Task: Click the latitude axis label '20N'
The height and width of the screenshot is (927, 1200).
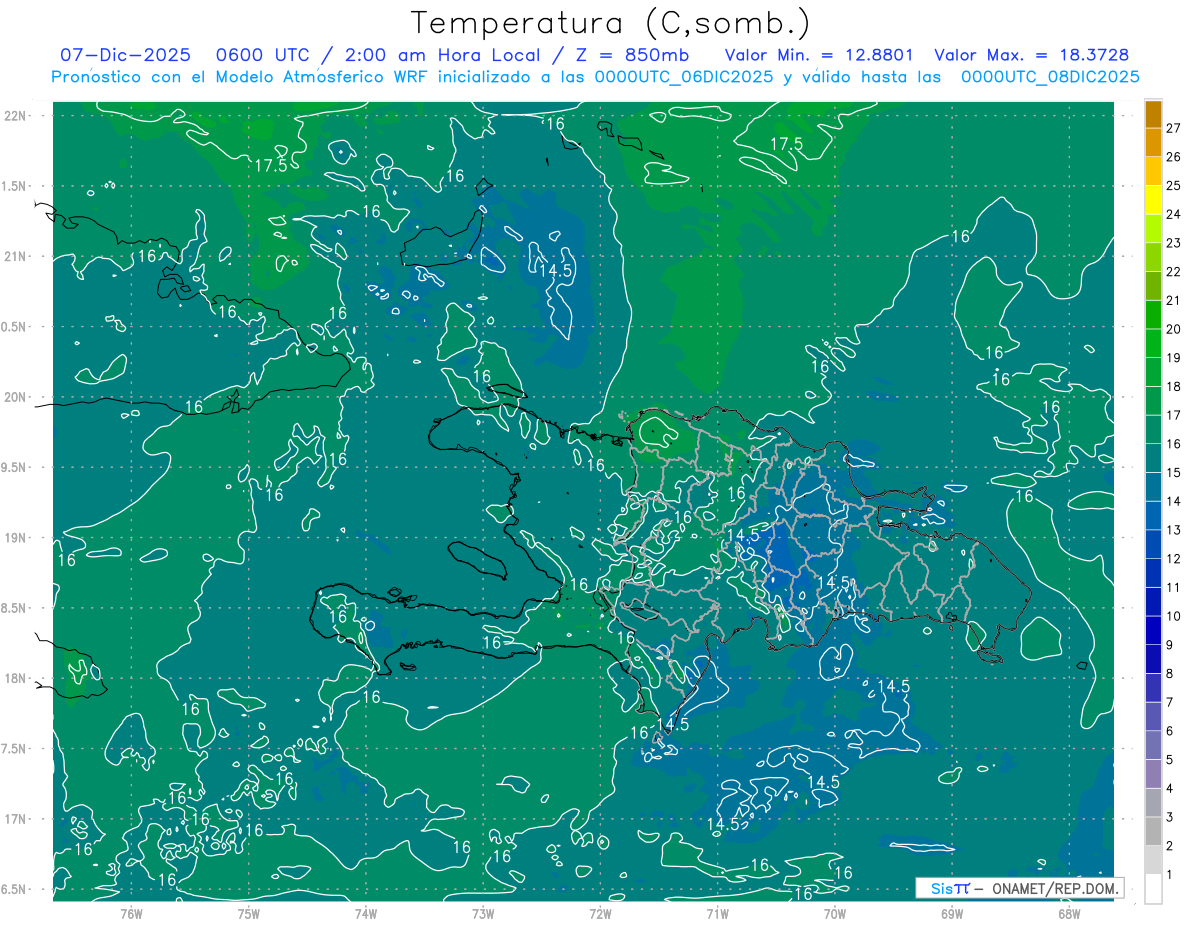Action: click(15, 397)
